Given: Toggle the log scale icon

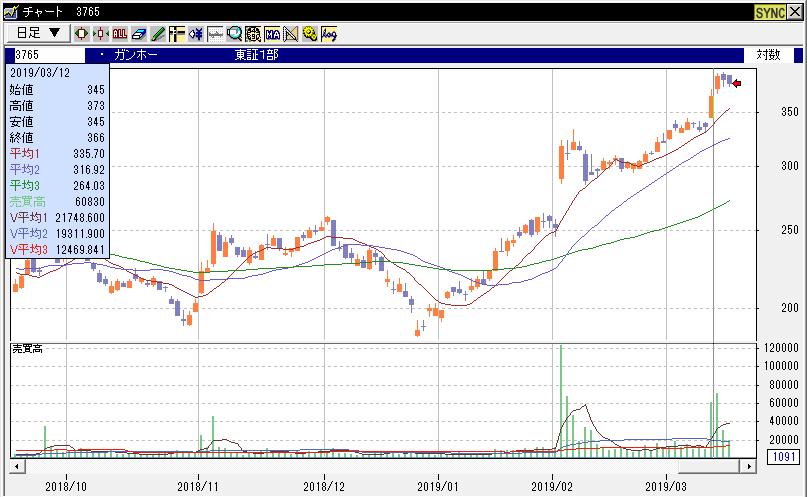Looking at the screenshot, I should tap(329, 33).
